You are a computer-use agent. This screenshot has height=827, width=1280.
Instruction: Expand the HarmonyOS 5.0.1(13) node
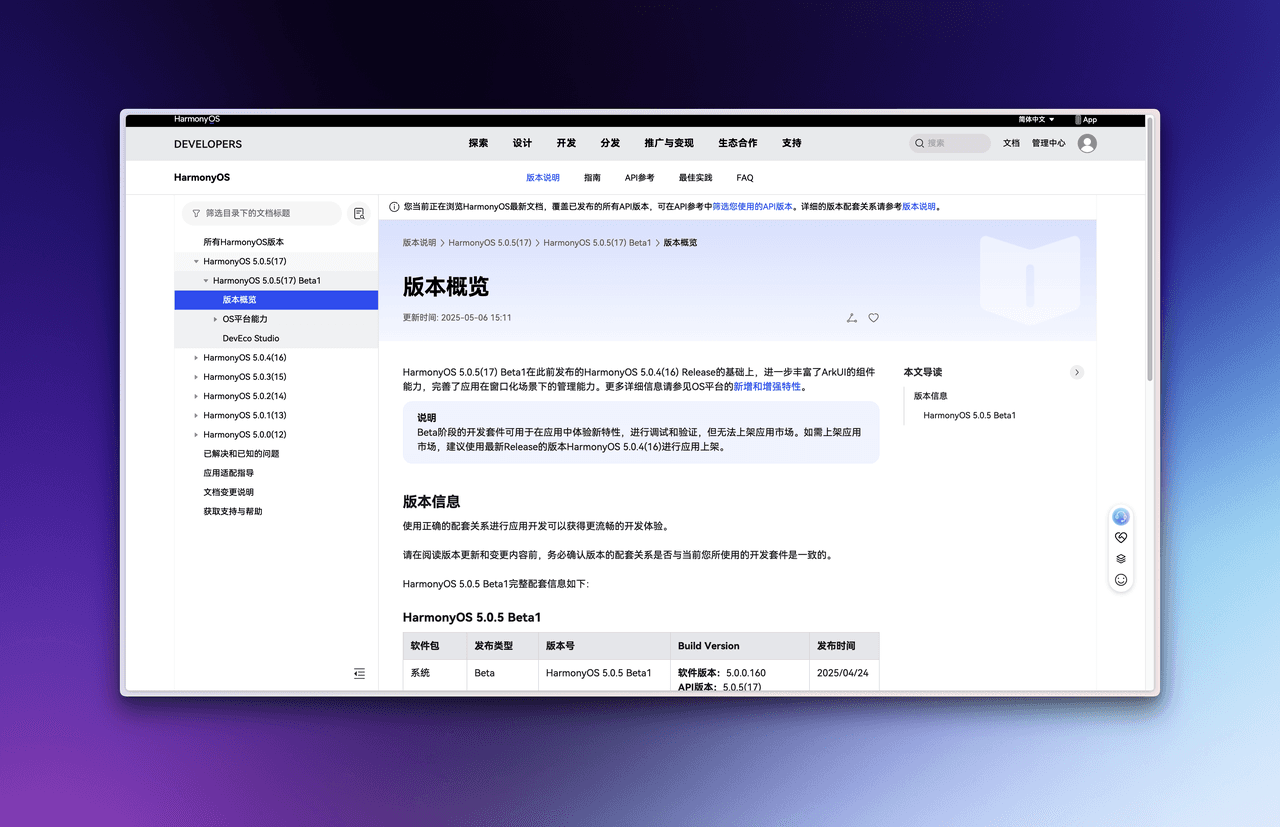coord(196,415)
